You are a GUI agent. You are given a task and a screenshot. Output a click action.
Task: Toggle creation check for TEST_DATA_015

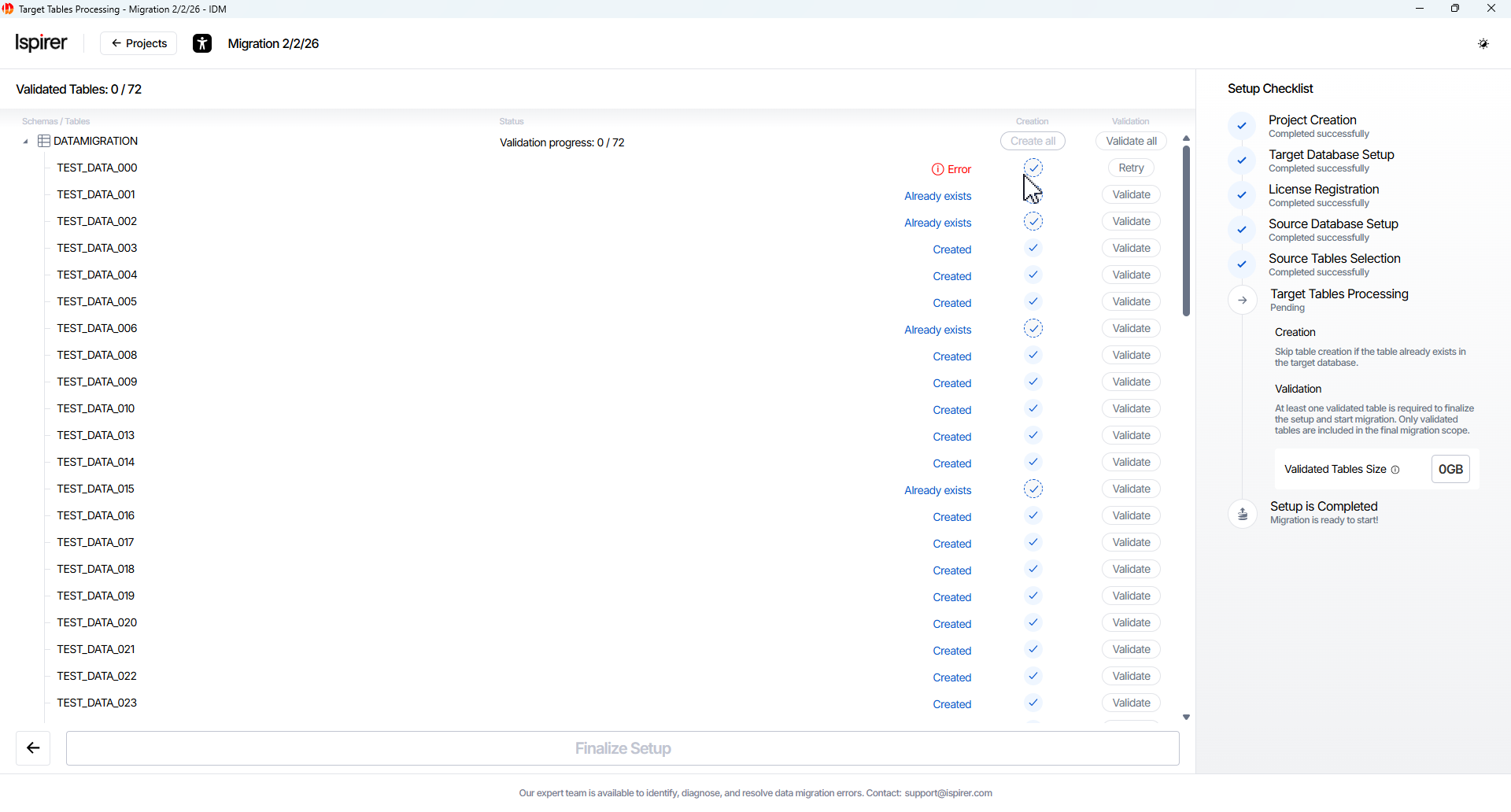coord(1033,489)
